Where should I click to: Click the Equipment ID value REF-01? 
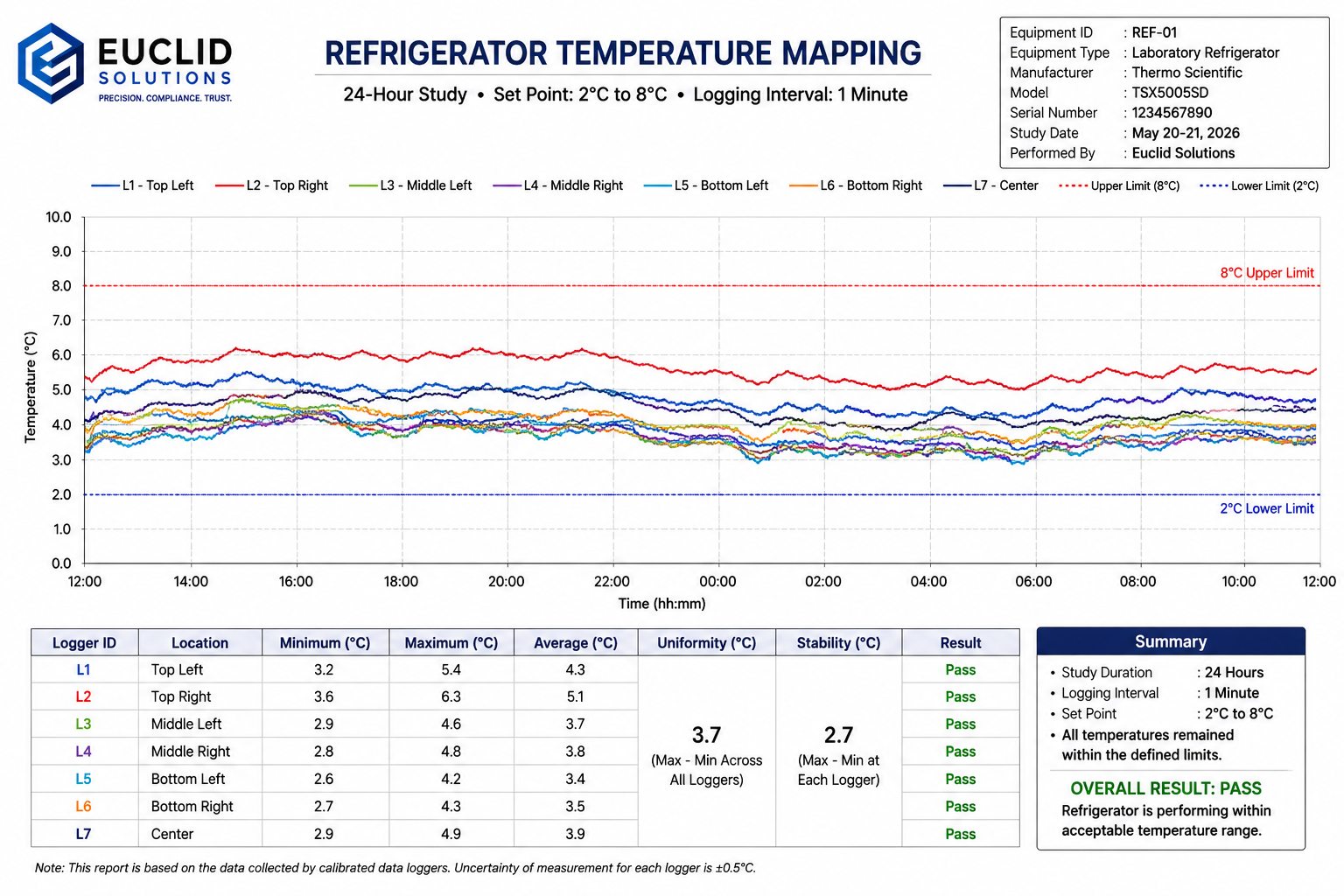1154,32
